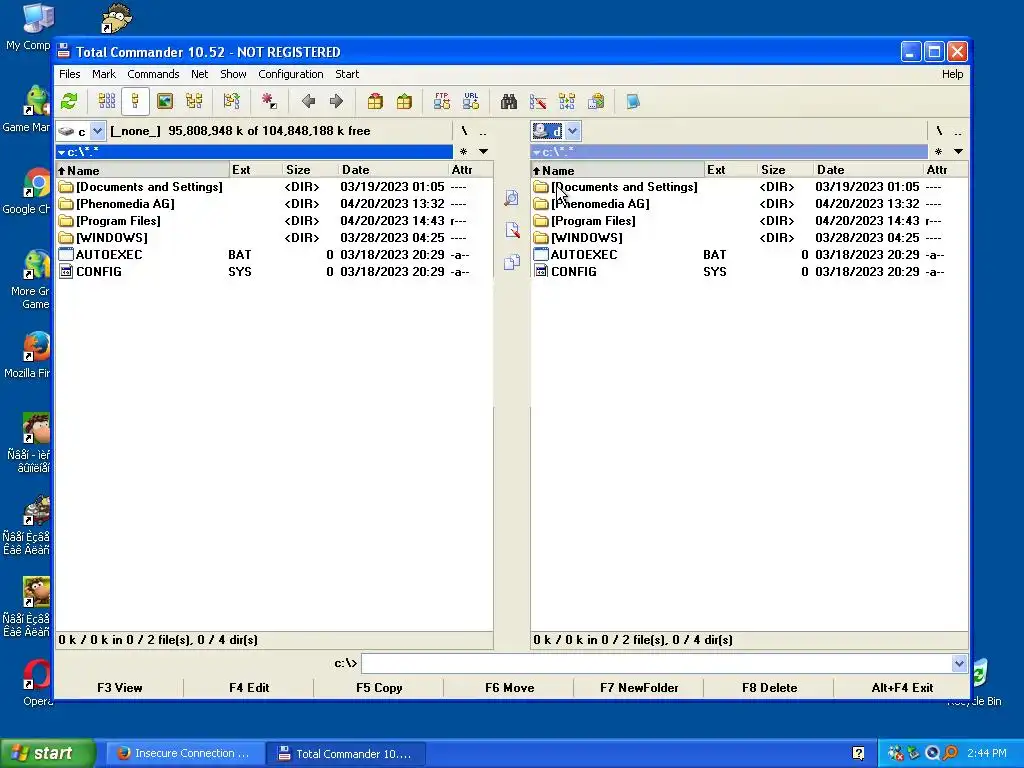Open the Files menu
The height and width of the screenshot is (768, 1024).
[x=69, y=74]
